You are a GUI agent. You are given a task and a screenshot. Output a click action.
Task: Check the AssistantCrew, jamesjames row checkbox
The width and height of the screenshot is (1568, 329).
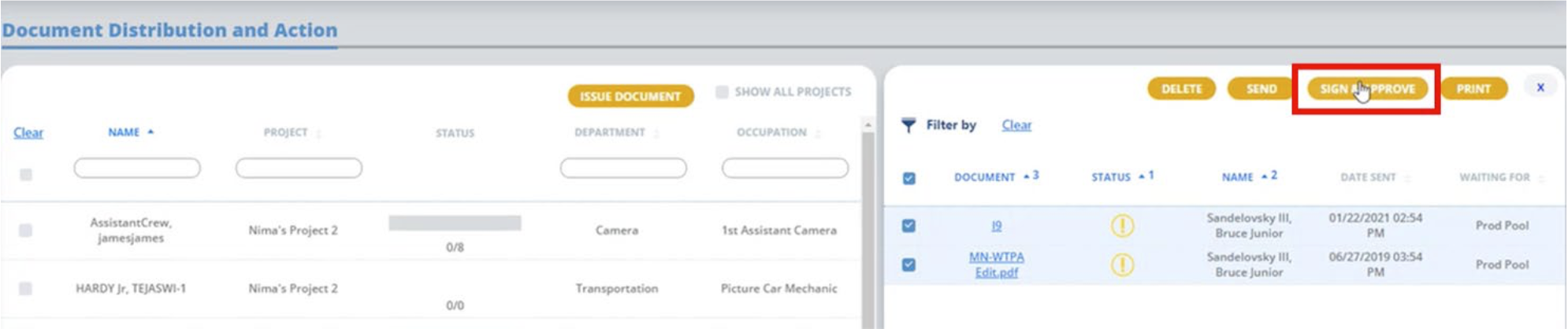(x=26, y=230)
